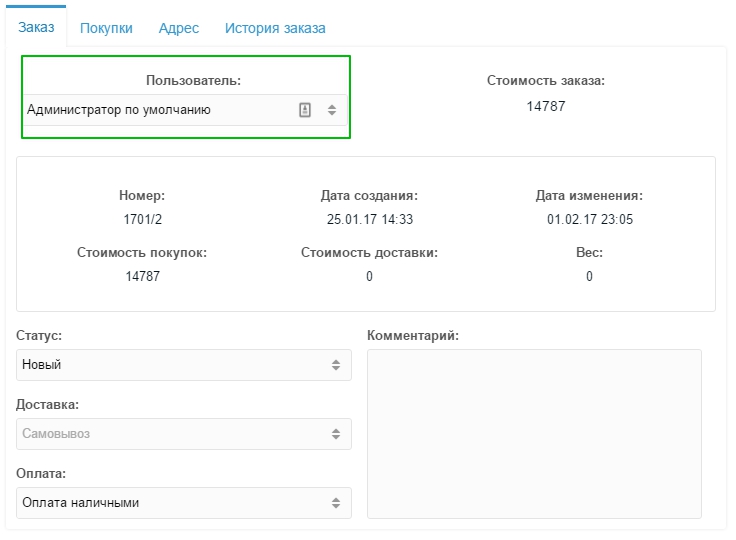Click the arrows icon in Статус select
736x540 pixels.
pyautogui.click(x=336, y=365)
